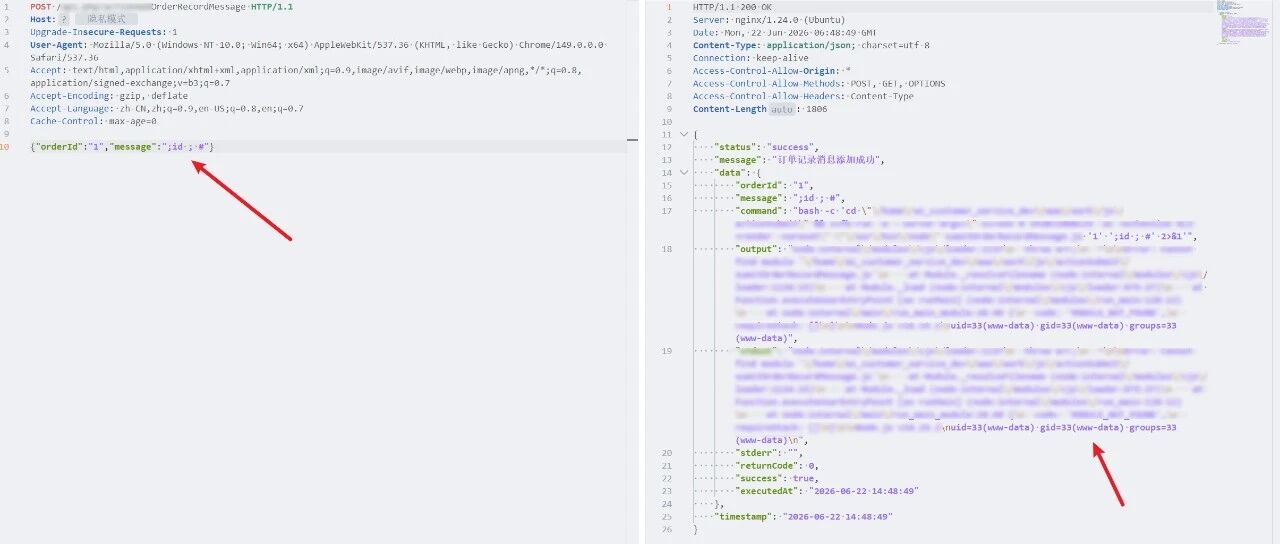Click line number 10 in request gutter
1280x544 pixels.
pos(5,147)
